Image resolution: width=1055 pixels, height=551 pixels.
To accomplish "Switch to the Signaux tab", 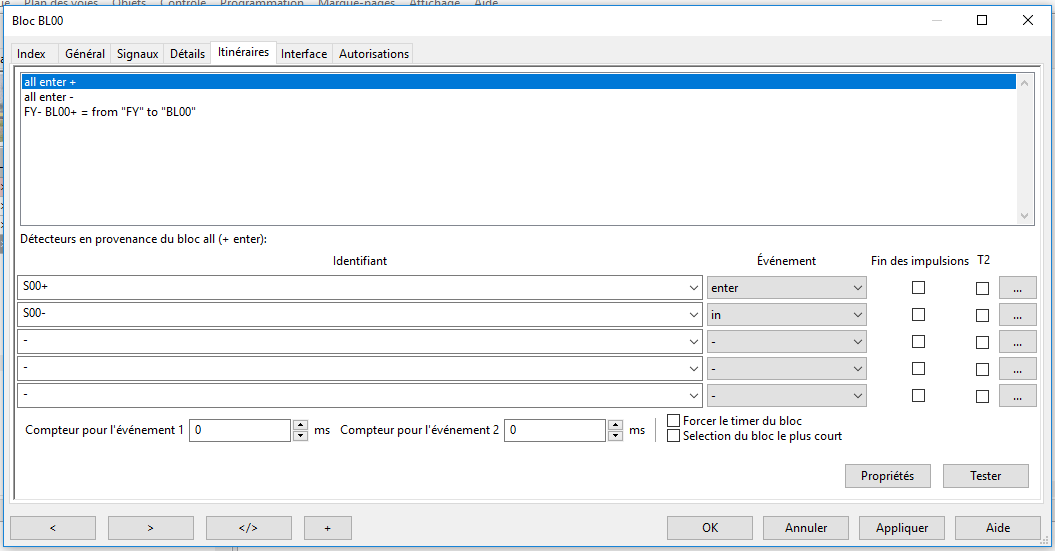I will coord(137,54).
